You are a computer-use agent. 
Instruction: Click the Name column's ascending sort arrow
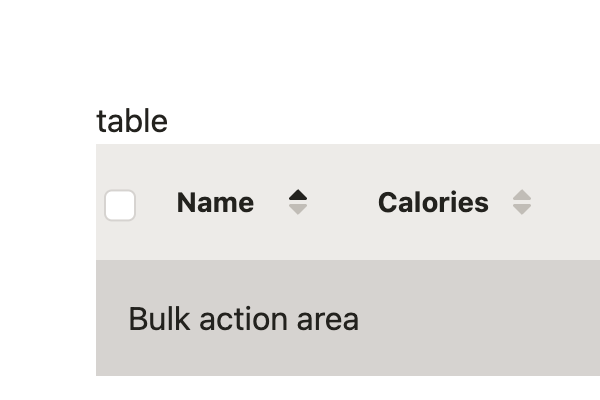coord(298,195)
